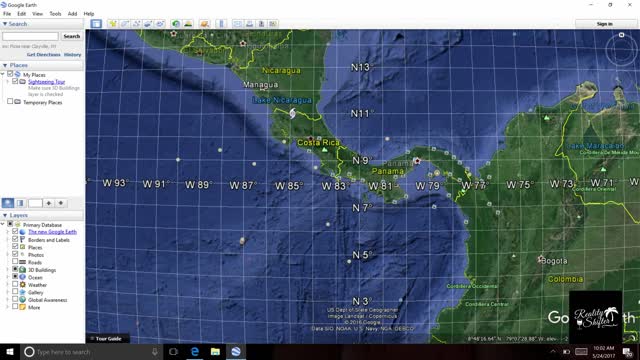The height and width of the screenshot is (360, 640).
Task: Open the File menu
Action: point(7,13)
